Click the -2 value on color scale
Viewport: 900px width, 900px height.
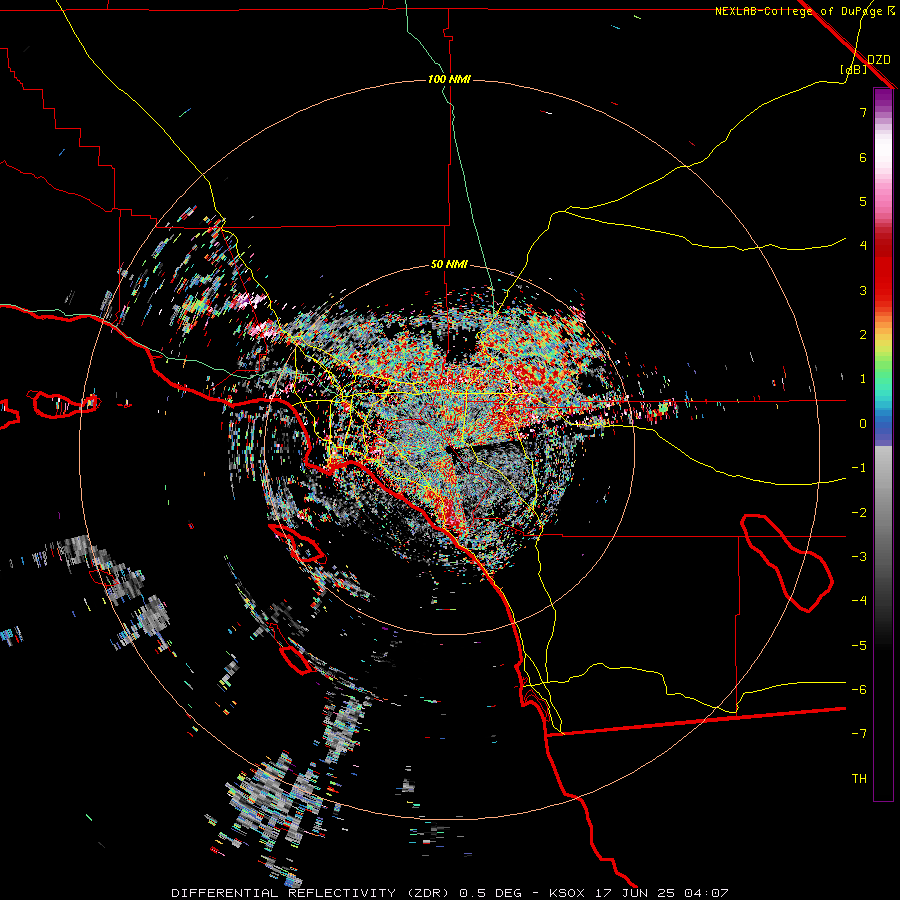tap(859, 513)
